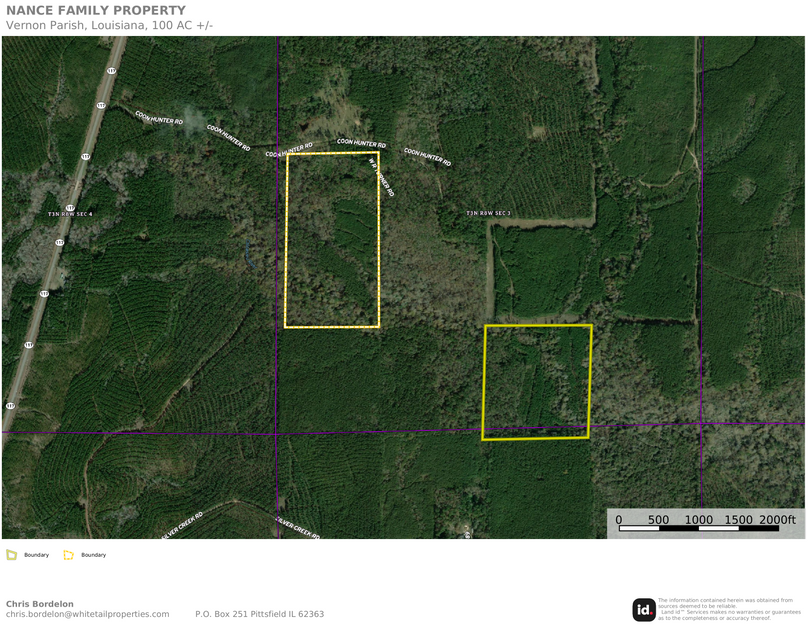
Task: Click the Land id disclaimer text
Action: 729,609
